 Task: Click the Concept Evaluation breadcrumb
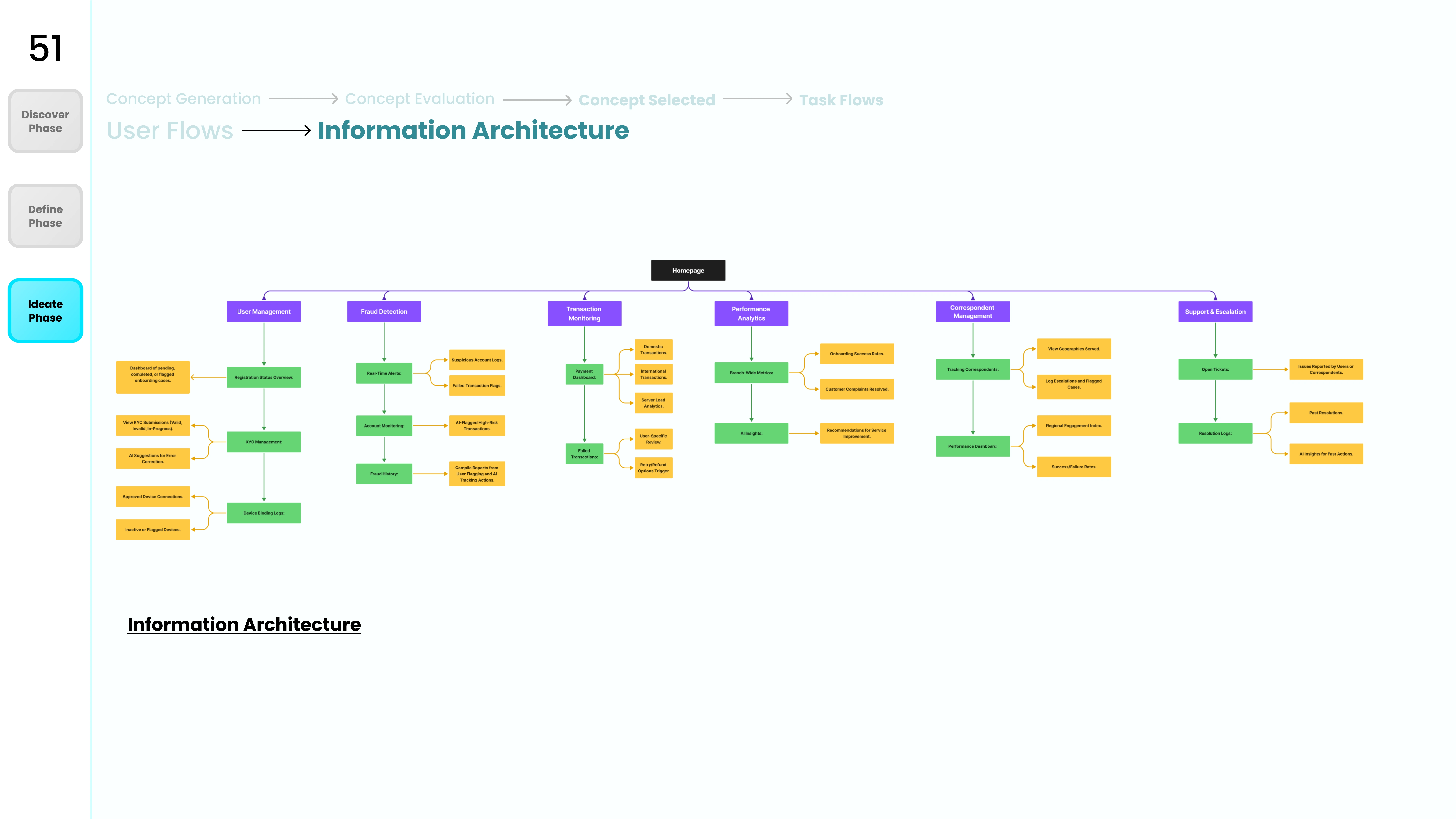click(419, 99)
